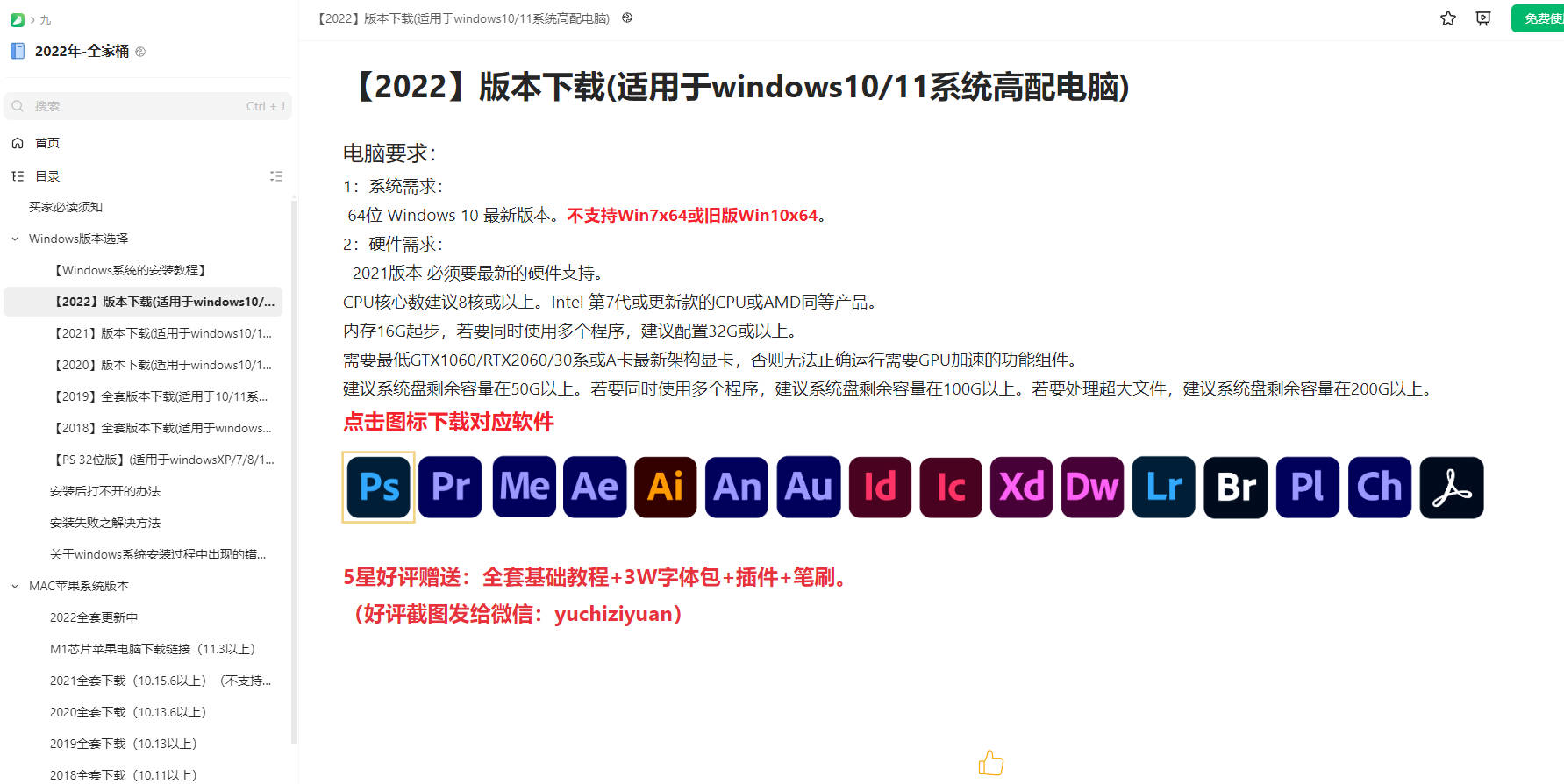Image resolution: width=1564 pixels, height=784 pixels.
Task: Open 2021全套下载（10.15.6以上） page
Action: [x=161, y=681]
